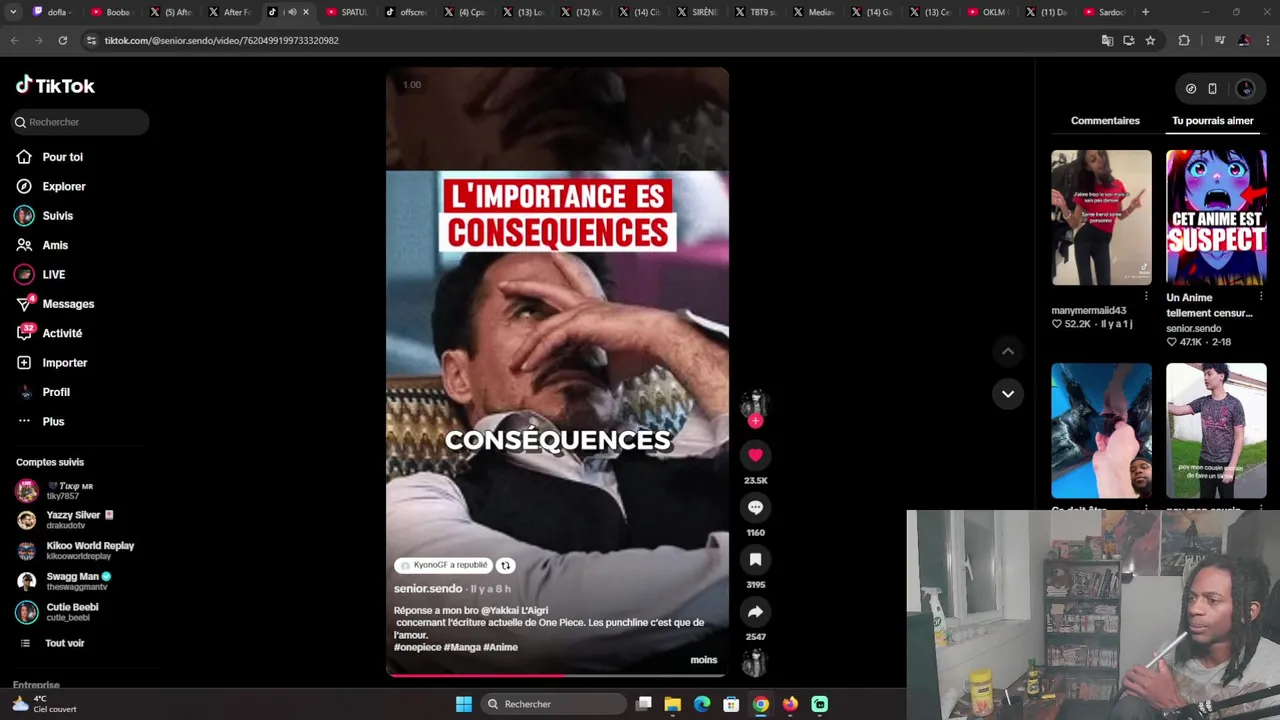Open the spinning music disc avatar

pos(755,663)
